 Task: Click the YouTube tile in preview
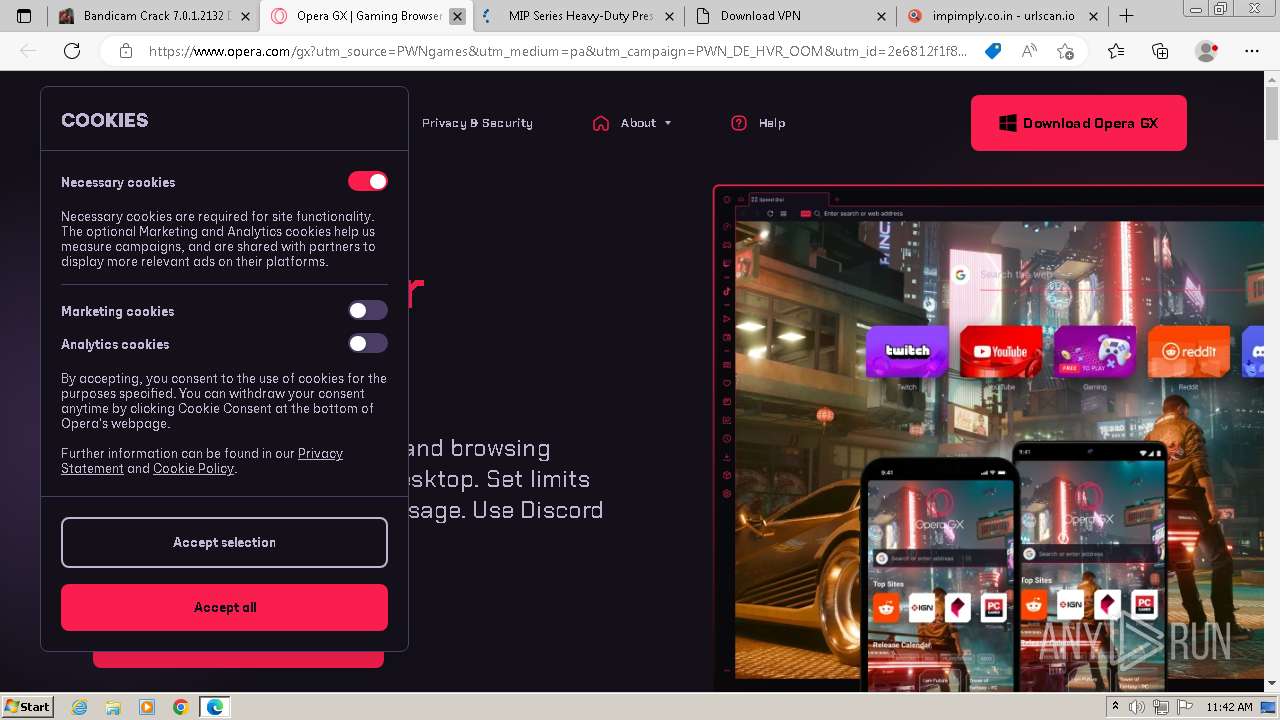pyautogui.click(x=1001, y=351)
